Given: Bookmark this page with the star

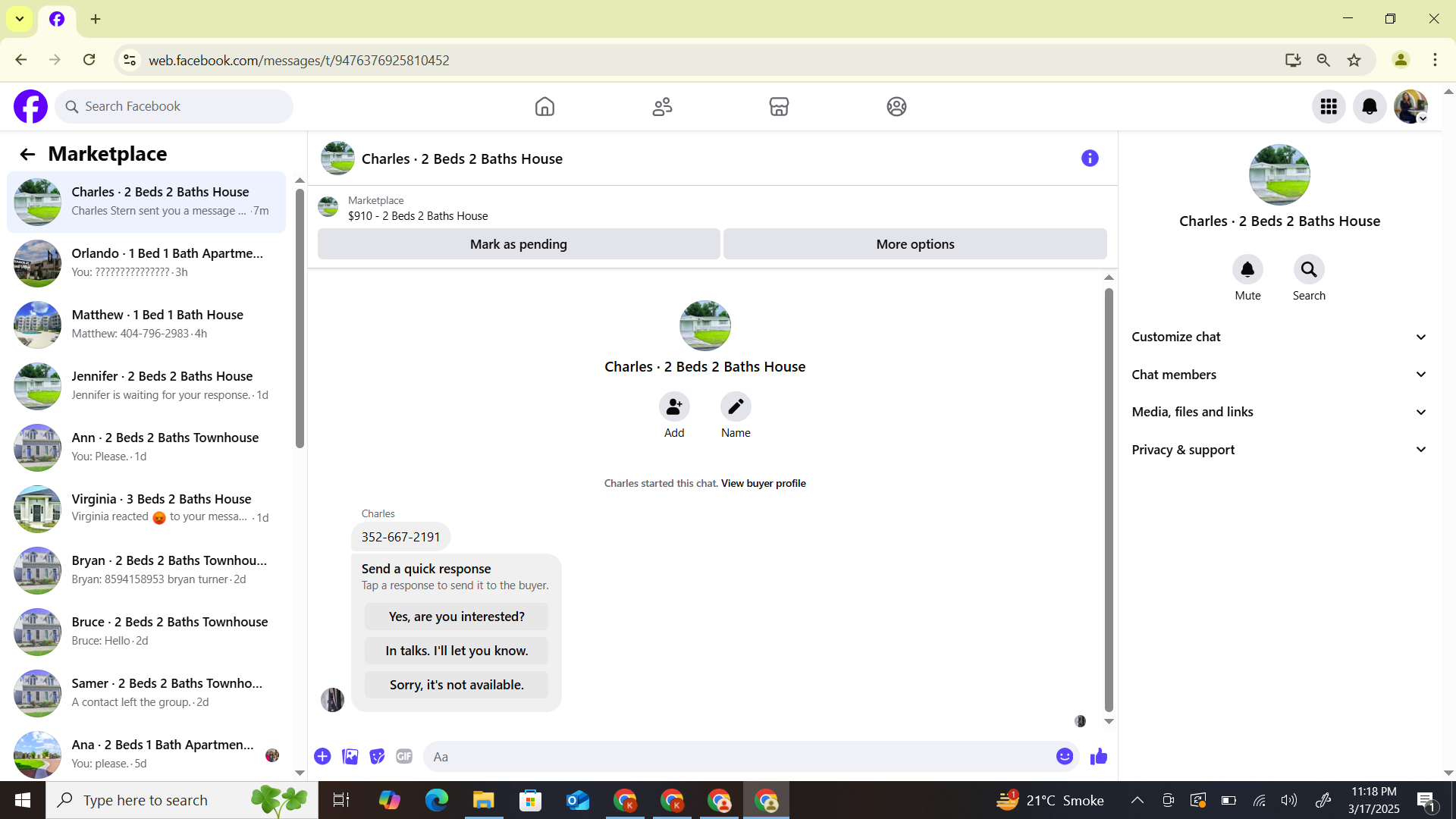Looking at the screenshot, I should click(1354, 60).
